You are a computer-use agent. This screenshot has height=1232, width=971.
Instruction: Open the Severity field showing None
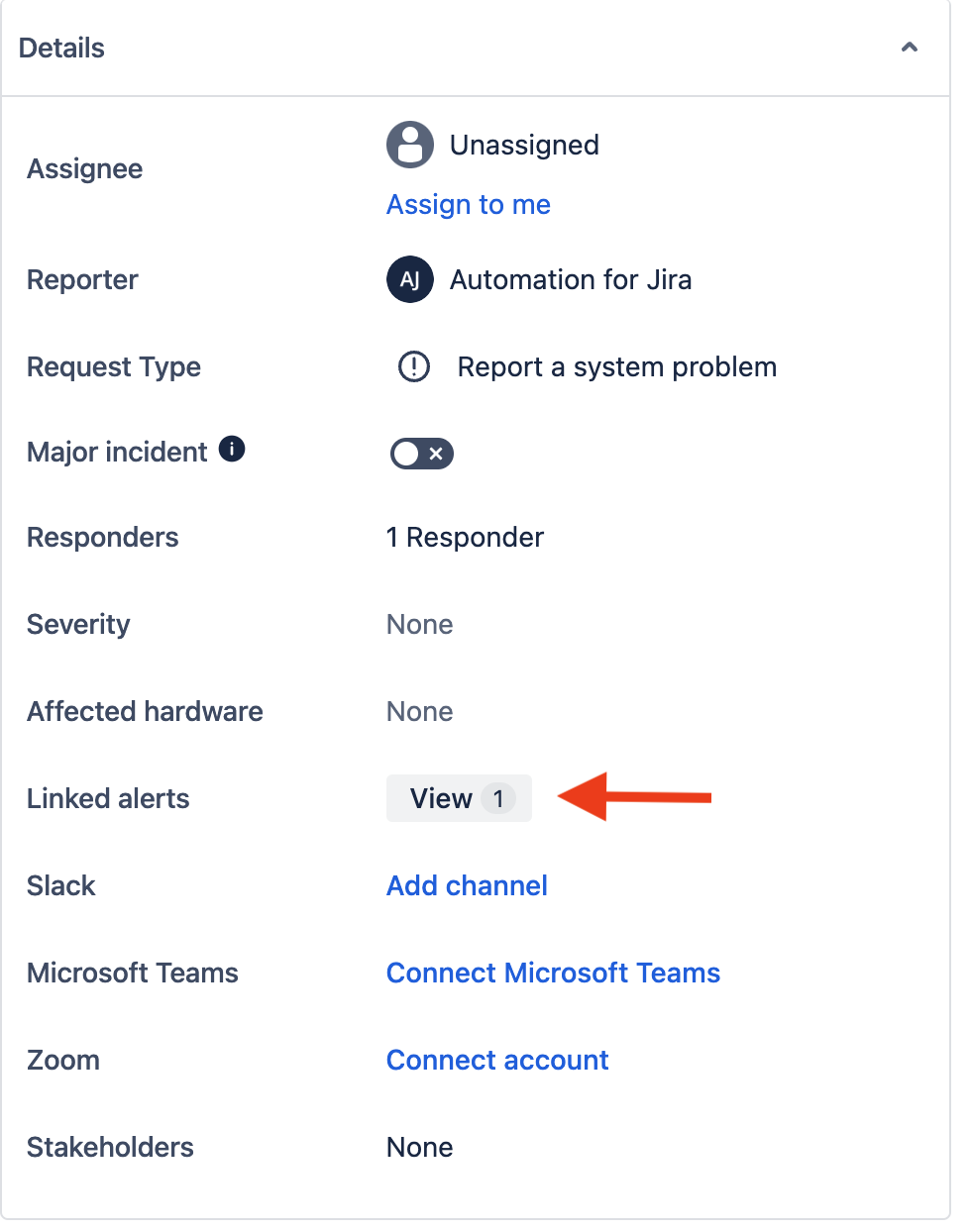pyautogui.click(x=419, y=624)
